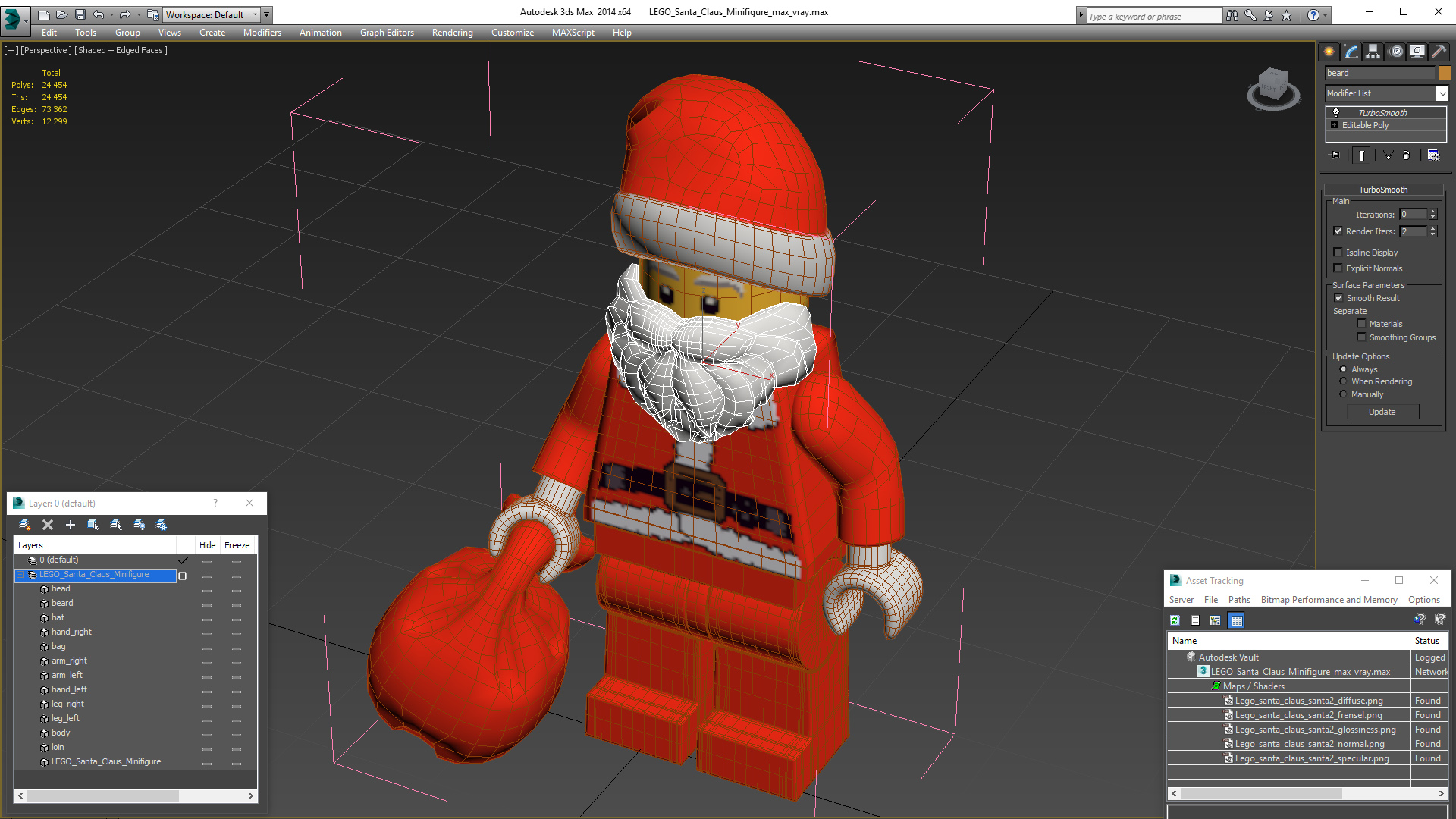Click the Freeze column header
1456x819 pixels.
(237, 545)
